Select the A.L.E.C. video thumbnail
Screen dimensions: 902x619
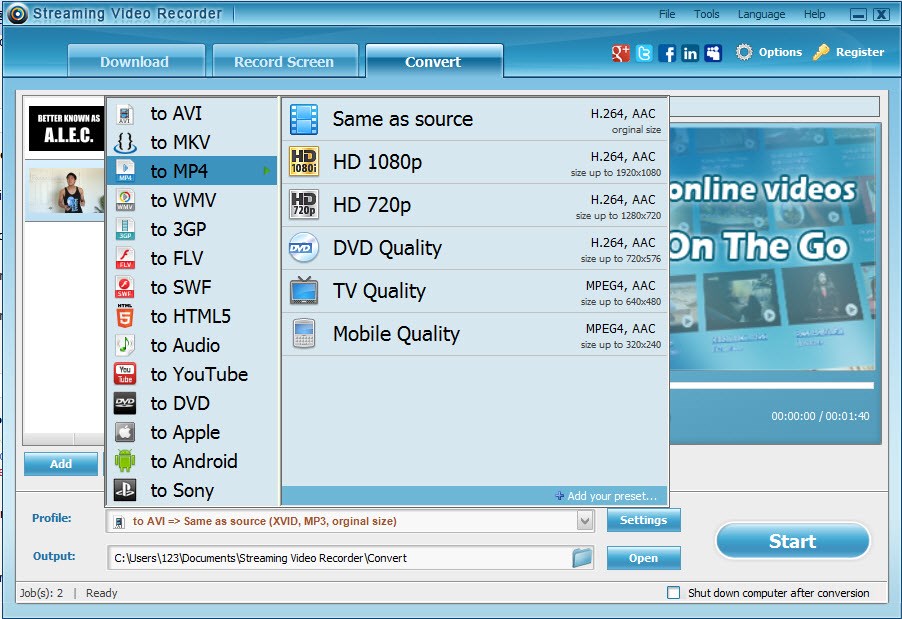(68, 129)
